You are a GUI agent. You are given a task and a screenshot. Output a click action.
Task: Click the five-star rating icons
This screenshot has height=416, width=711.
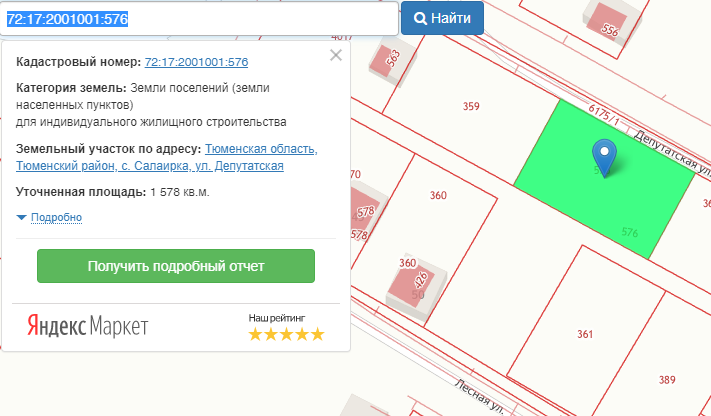pos(286,334)
